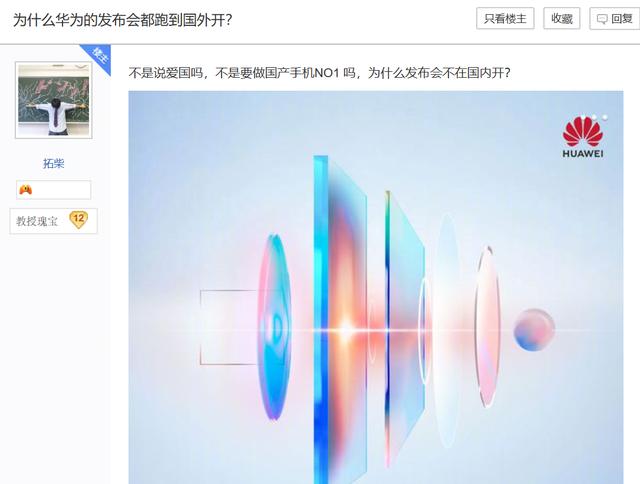Screen dimensions: 640x484
Task: Click the small pink-blue sphere
Action: tap(534, 329)
